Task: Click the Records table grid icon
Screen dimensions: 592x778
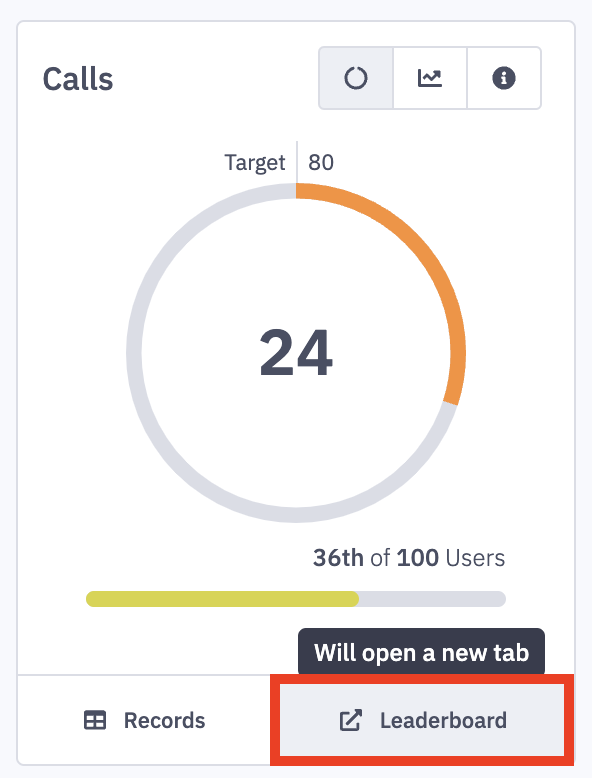Action: point(95,720)
